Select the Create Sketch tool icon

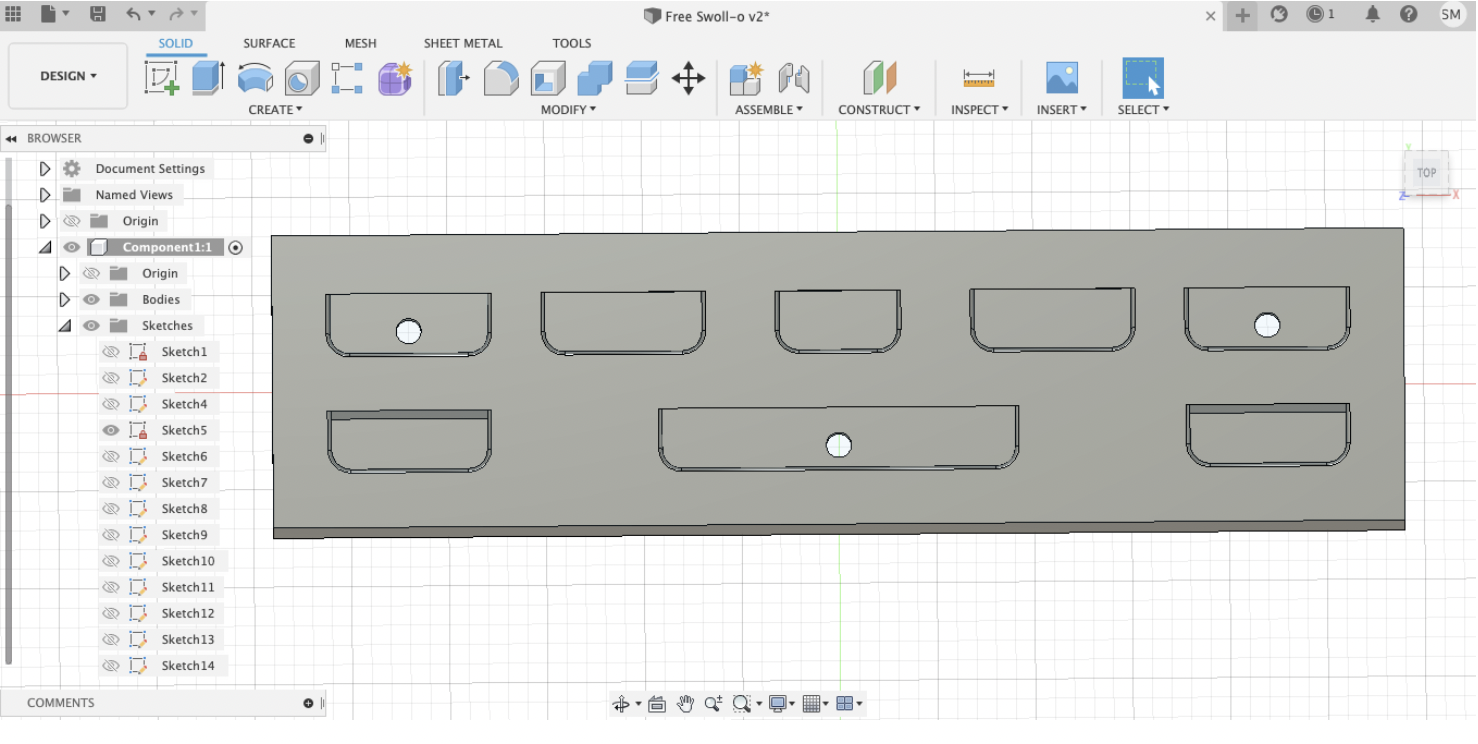click(x=161, y=78)
